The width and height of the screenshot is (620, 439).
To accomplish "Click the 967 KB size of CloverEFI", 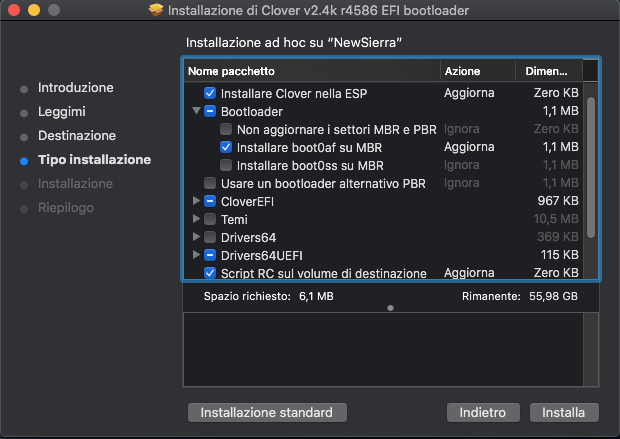I will click(x=558, y=201).
